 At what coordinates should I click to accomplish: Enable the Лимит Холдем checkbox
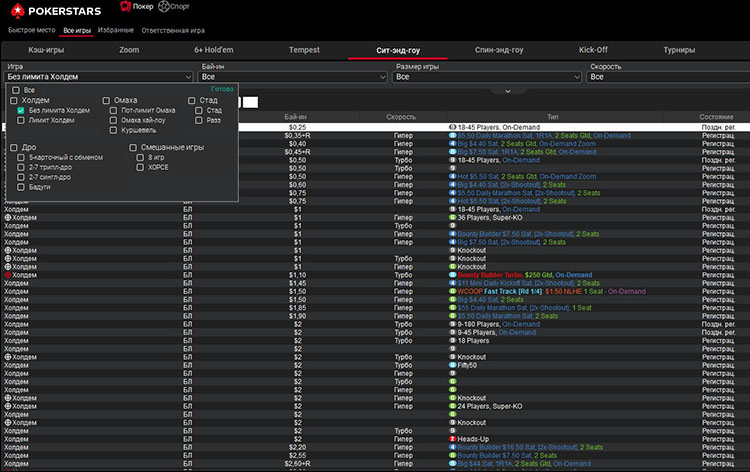(x=21, y=121)
